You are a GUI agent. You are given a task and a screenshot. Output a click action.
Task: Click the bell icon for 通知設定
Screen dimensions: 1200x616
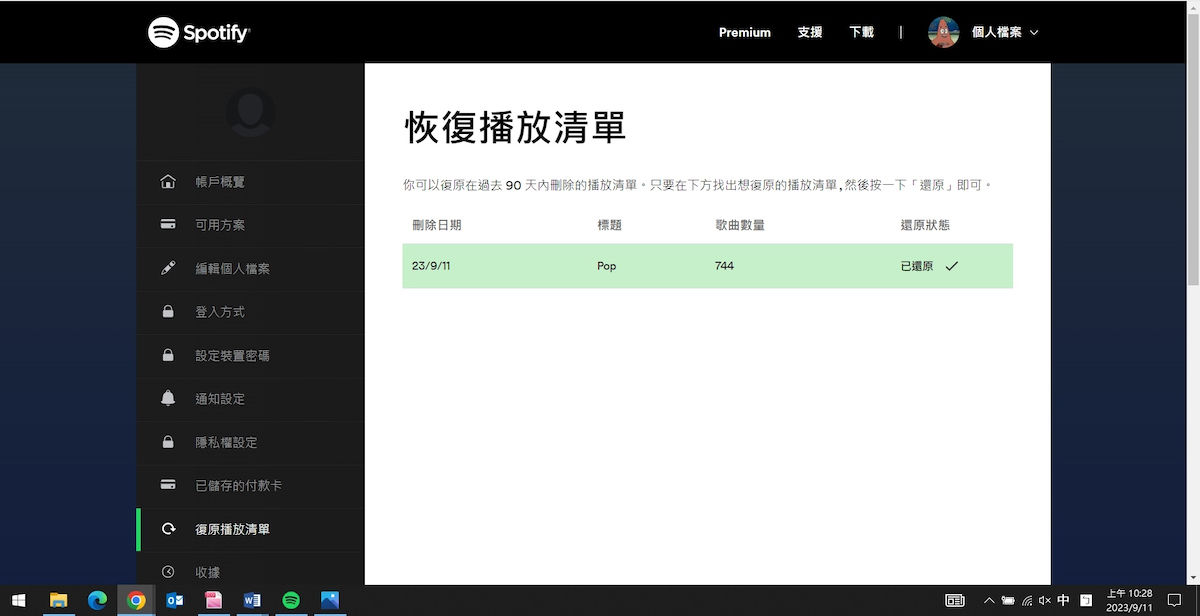(168, 399)
